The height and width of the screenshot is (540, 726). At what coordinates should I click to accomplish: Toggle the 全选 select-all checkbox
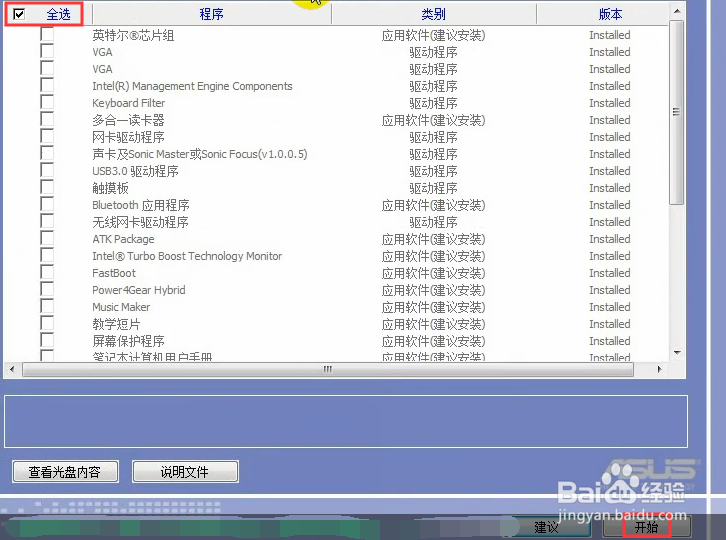point(19,14)
